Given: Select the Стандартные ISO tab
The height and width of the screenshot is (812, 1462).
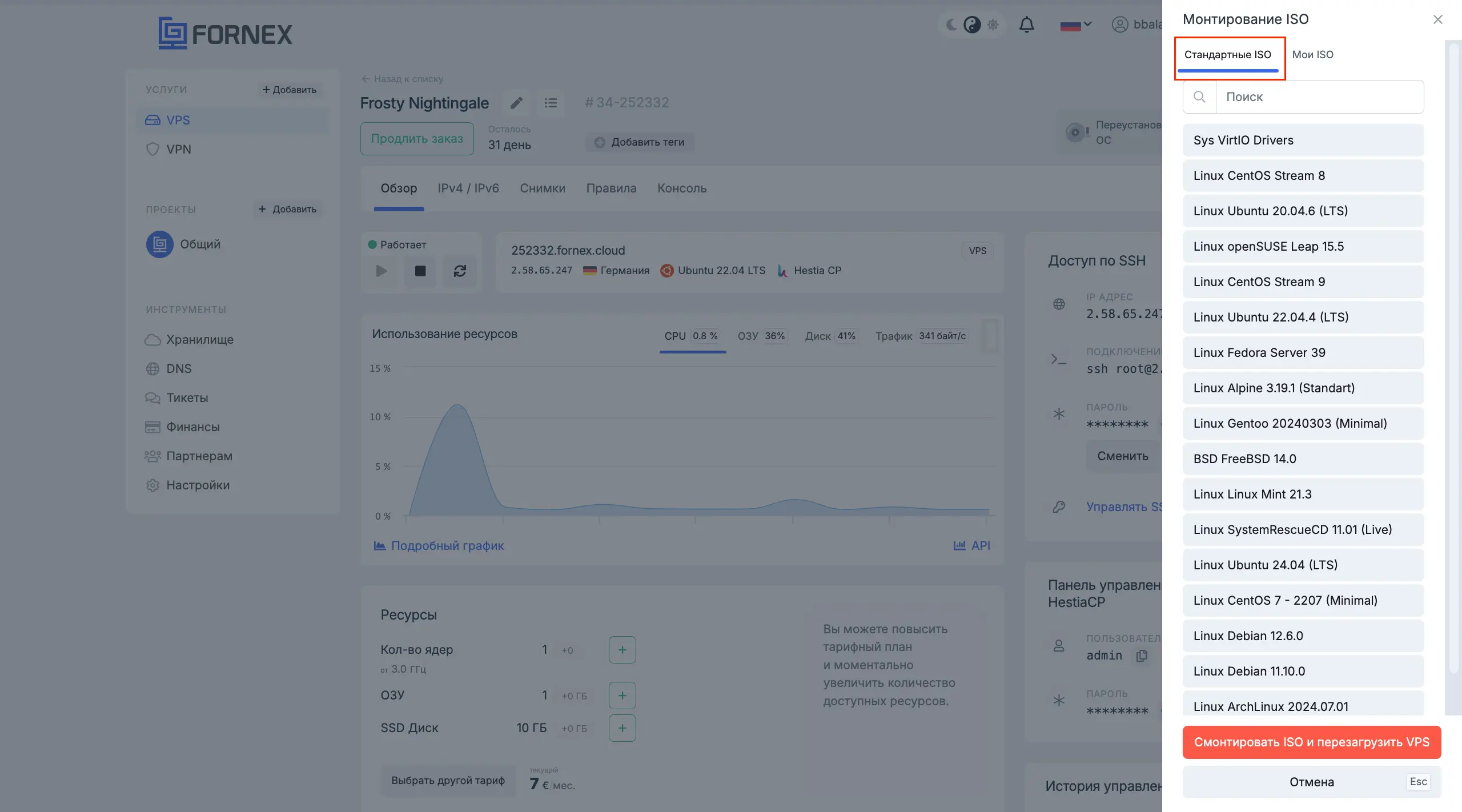Looking at the screenshot, I should [1228, 55].
